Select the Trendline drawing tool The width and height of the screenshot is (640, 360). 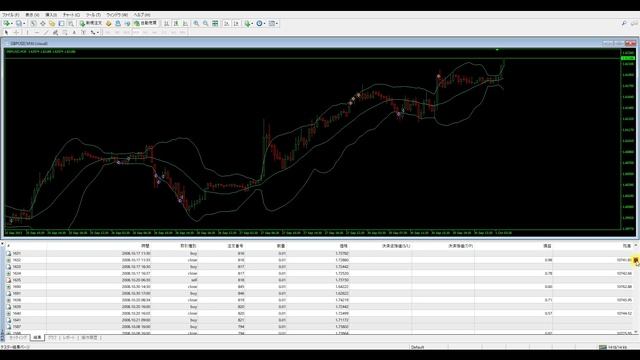point(46,32)
